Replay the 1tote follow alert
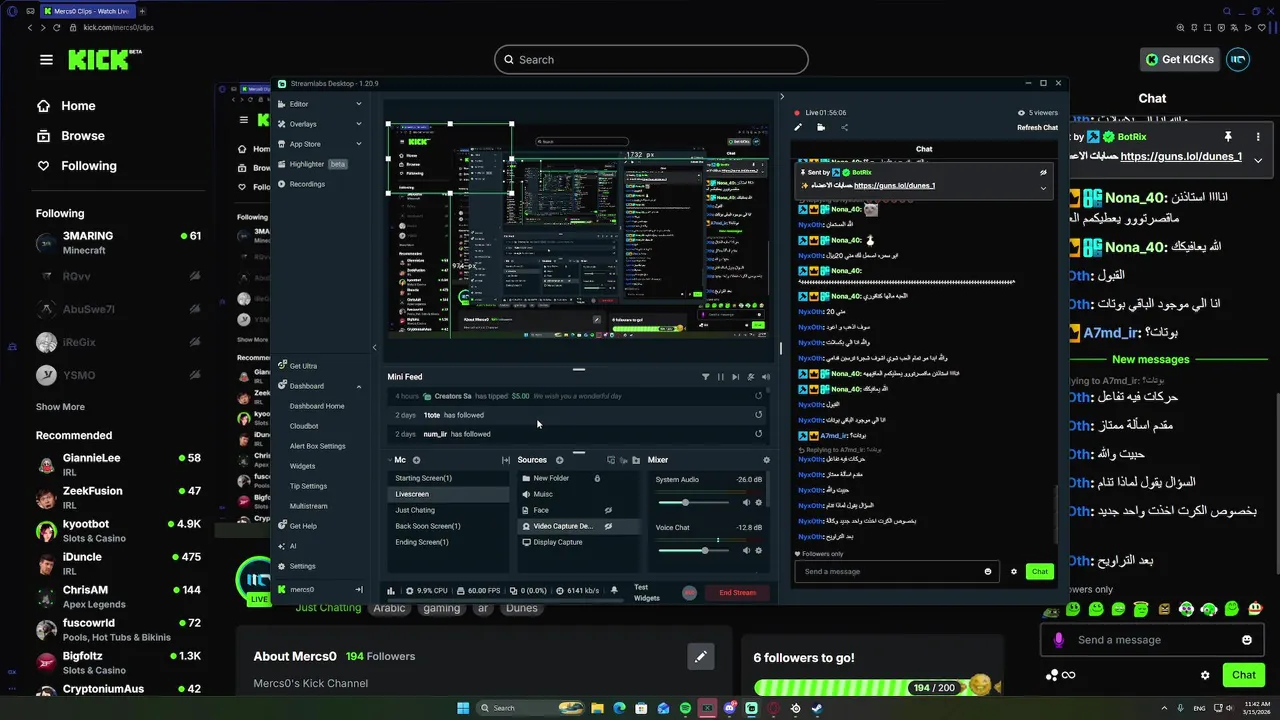 (758, 415)
